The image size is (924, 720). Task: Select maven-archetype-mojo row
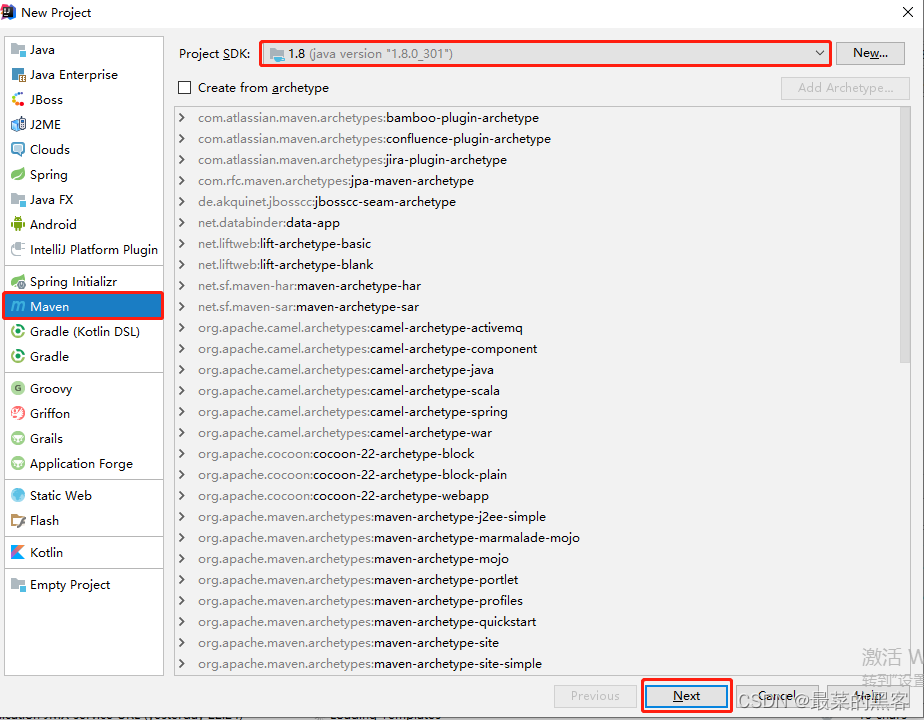click(537, 559)
